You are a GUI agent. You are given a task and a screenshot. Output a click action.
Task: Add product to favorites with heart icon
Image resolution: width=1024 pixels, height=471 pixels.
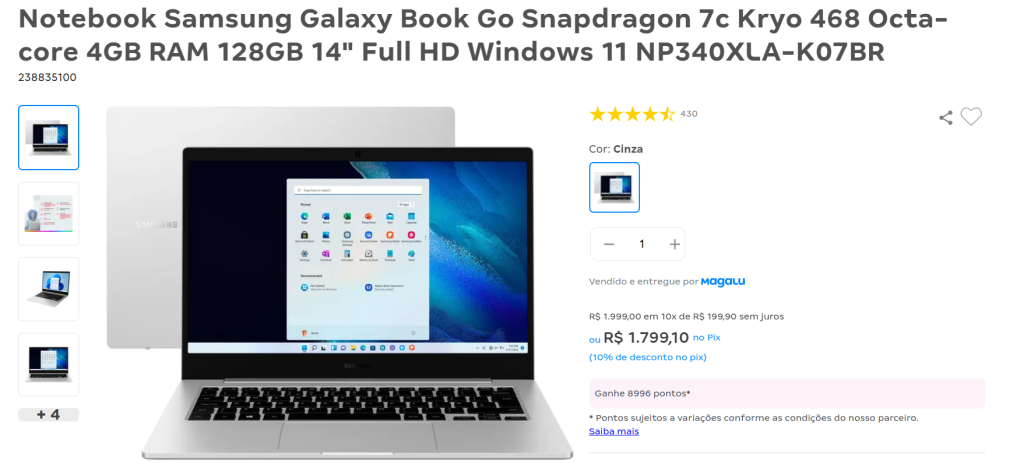tap(971, 117)
